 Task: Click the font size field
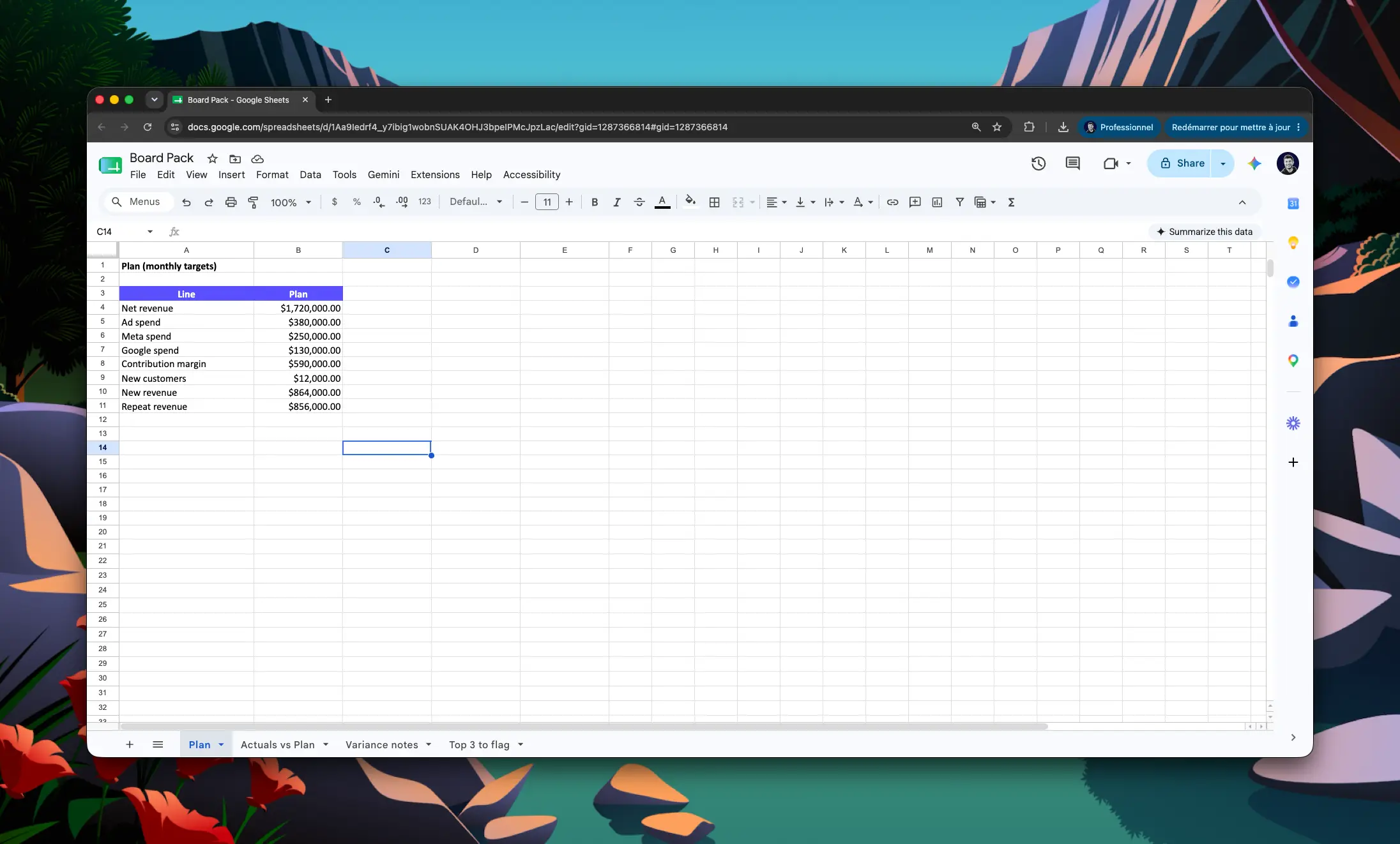[x=547, y=202]
